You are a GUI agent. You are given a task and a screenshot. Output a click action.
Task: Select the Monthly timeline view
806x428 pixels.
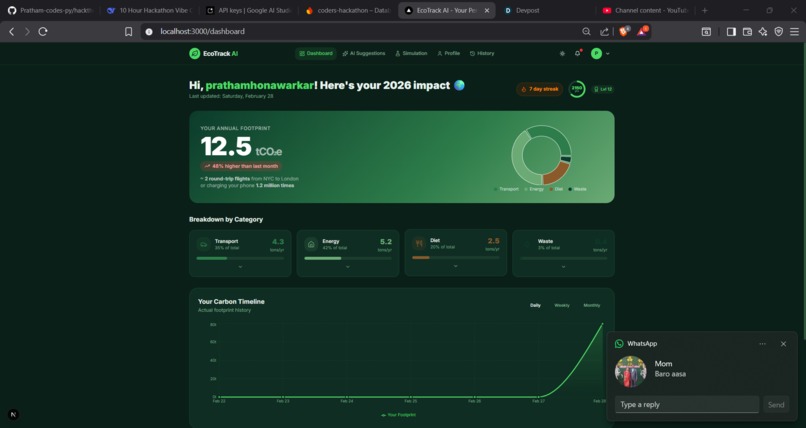click(x=592, y=305)
